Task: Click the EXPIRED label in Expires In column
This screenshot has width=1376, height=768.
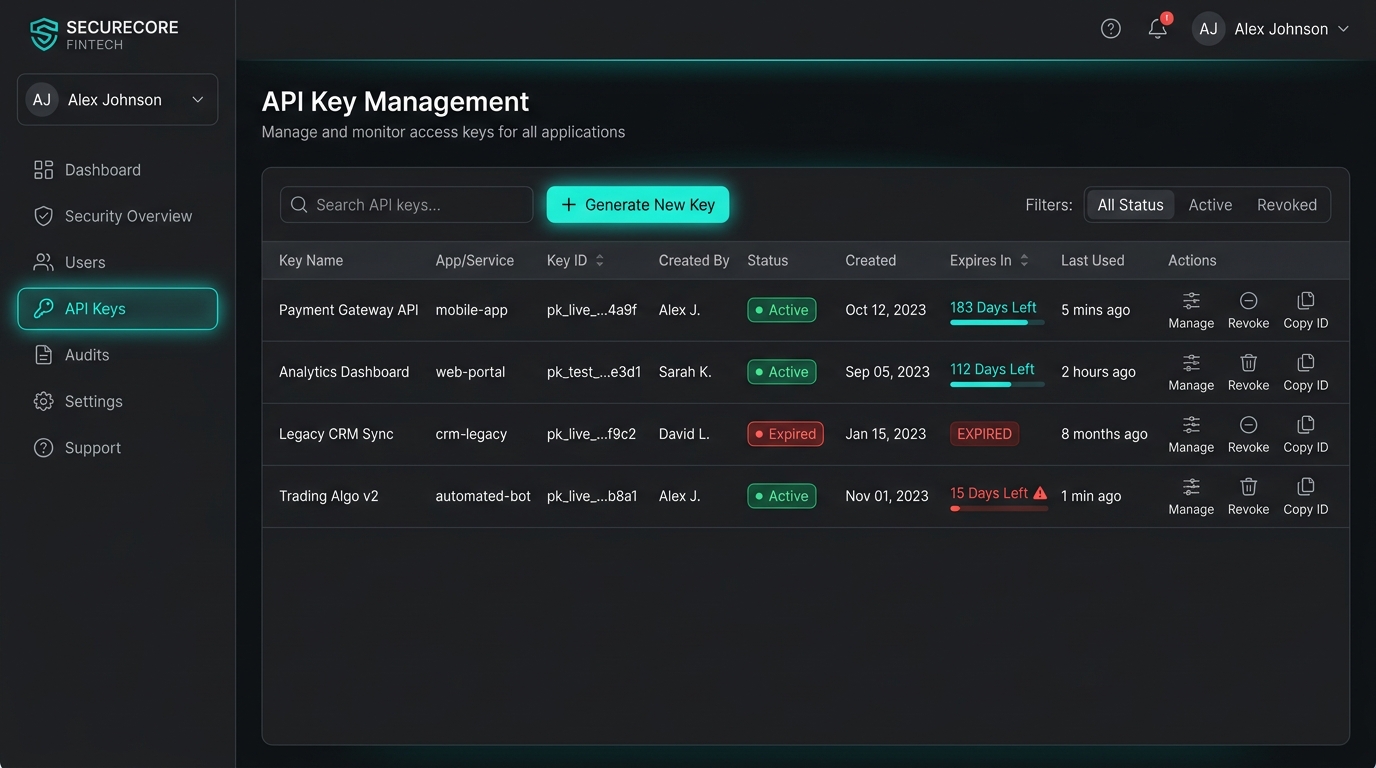Action: pos(984,434)
